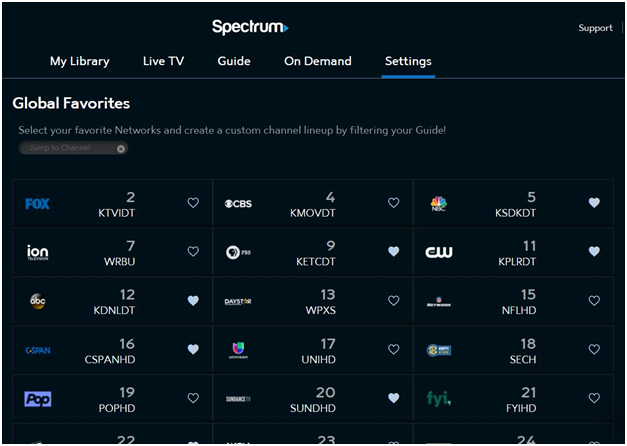Toggle favorite heart for 16 CSPANHD
The height and width of the screenshot is (446, 627).
coord(193,349)
